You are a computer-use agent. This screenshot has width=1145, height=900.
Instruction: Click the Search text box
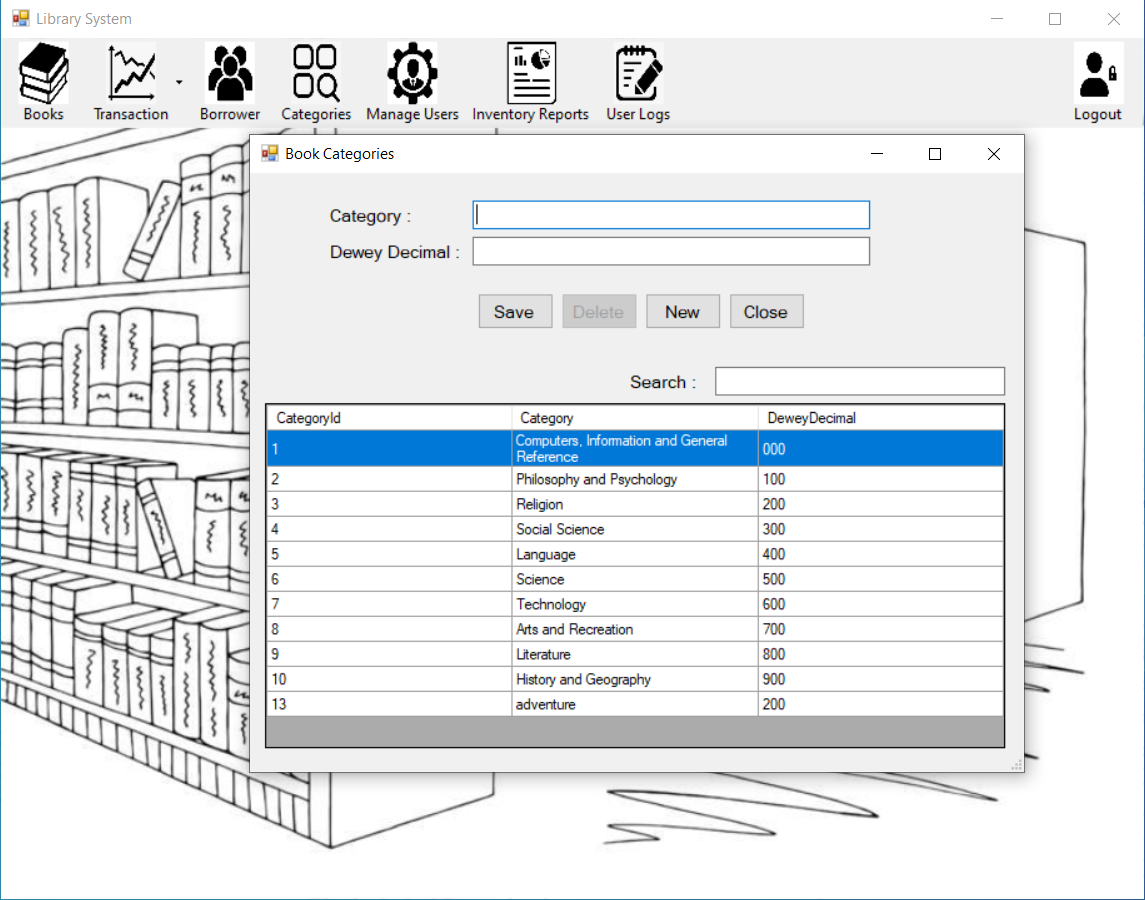click(859, 382)
